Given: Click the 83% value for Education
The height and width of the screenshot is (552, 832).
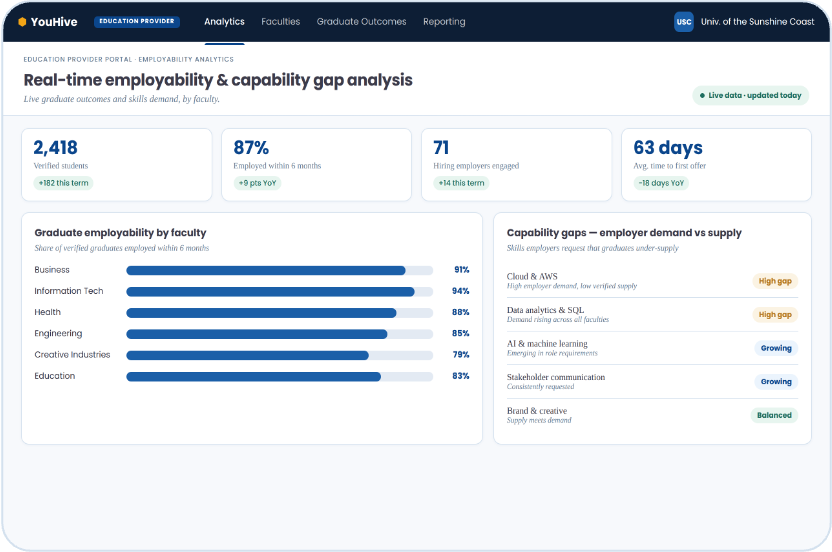Looking at the screenshot, I should point(461,376).
